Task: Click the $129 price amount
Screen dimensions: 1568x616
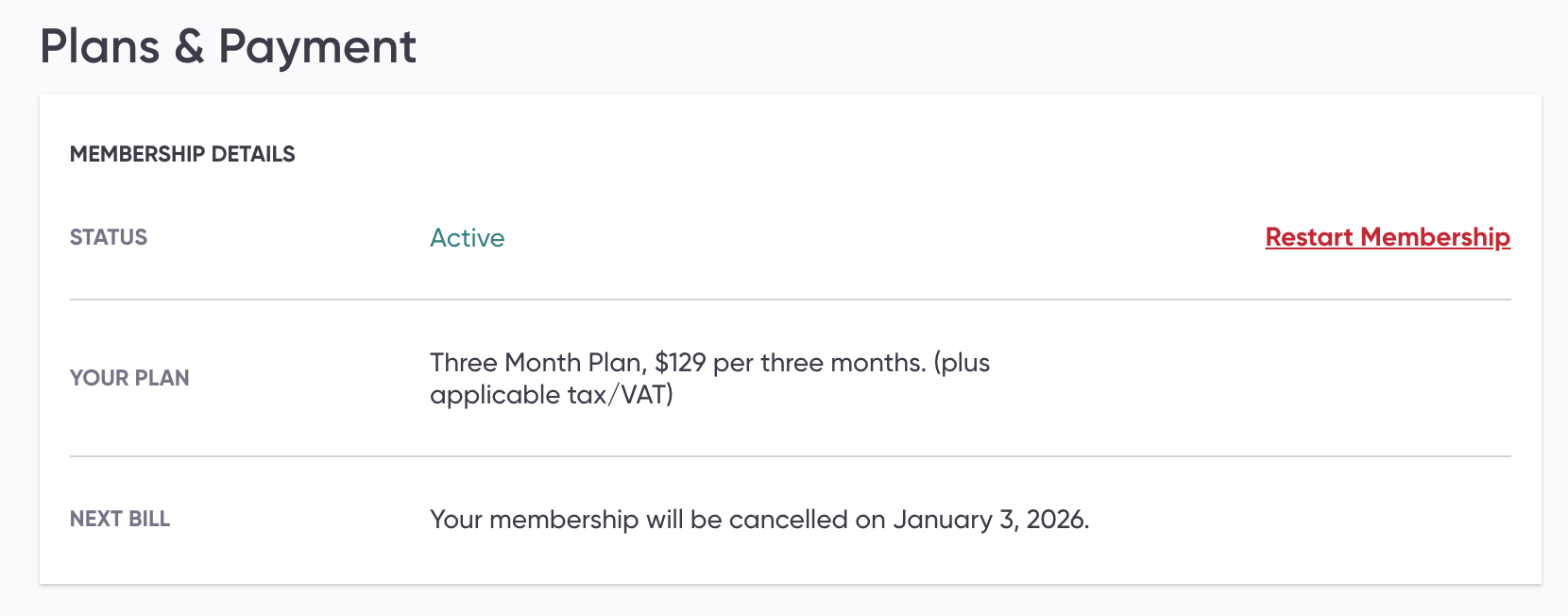Action: pos(680,363)
